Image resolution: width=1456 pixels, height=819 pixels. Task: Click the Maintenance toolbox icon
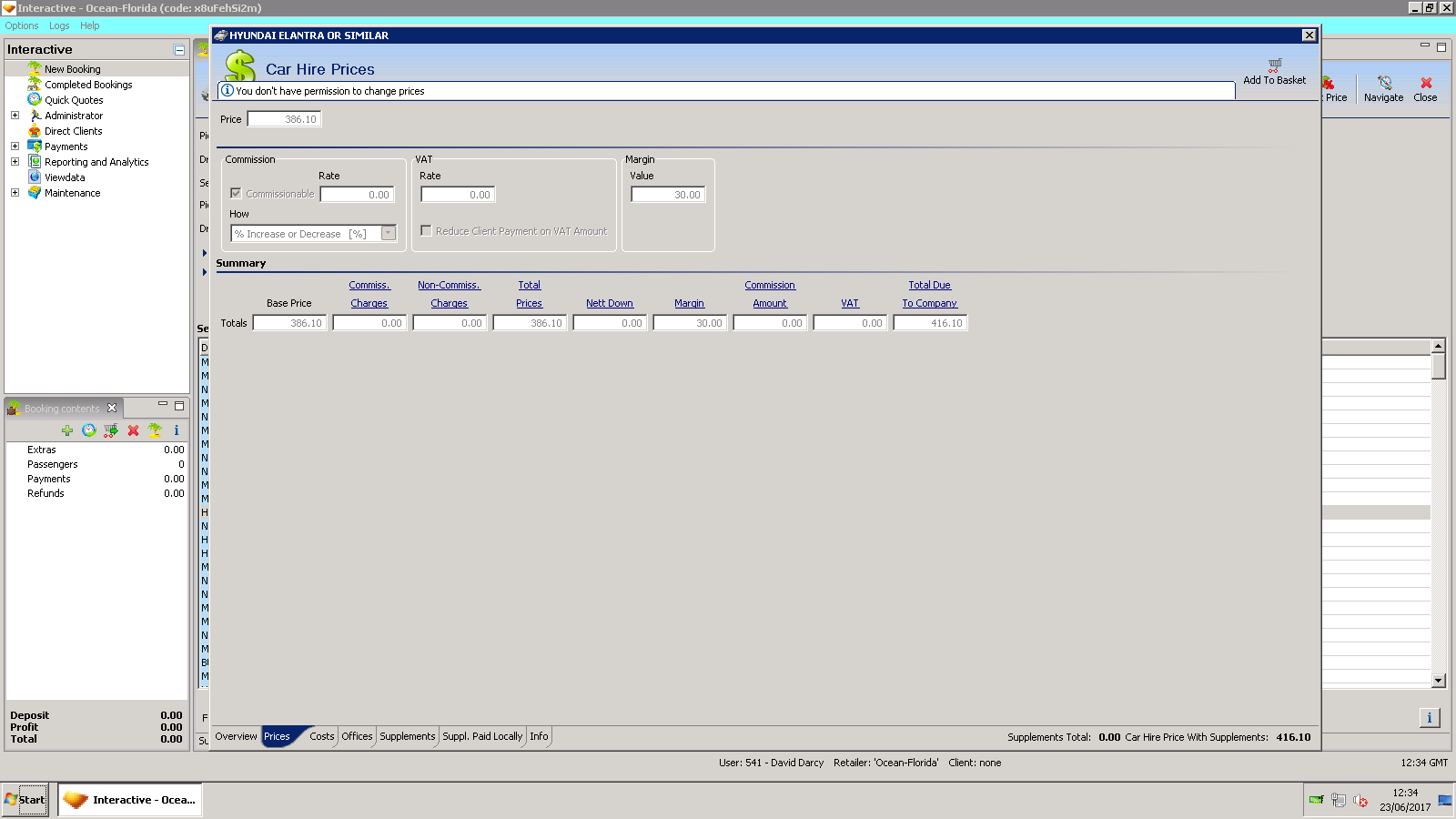pos(35,193)
